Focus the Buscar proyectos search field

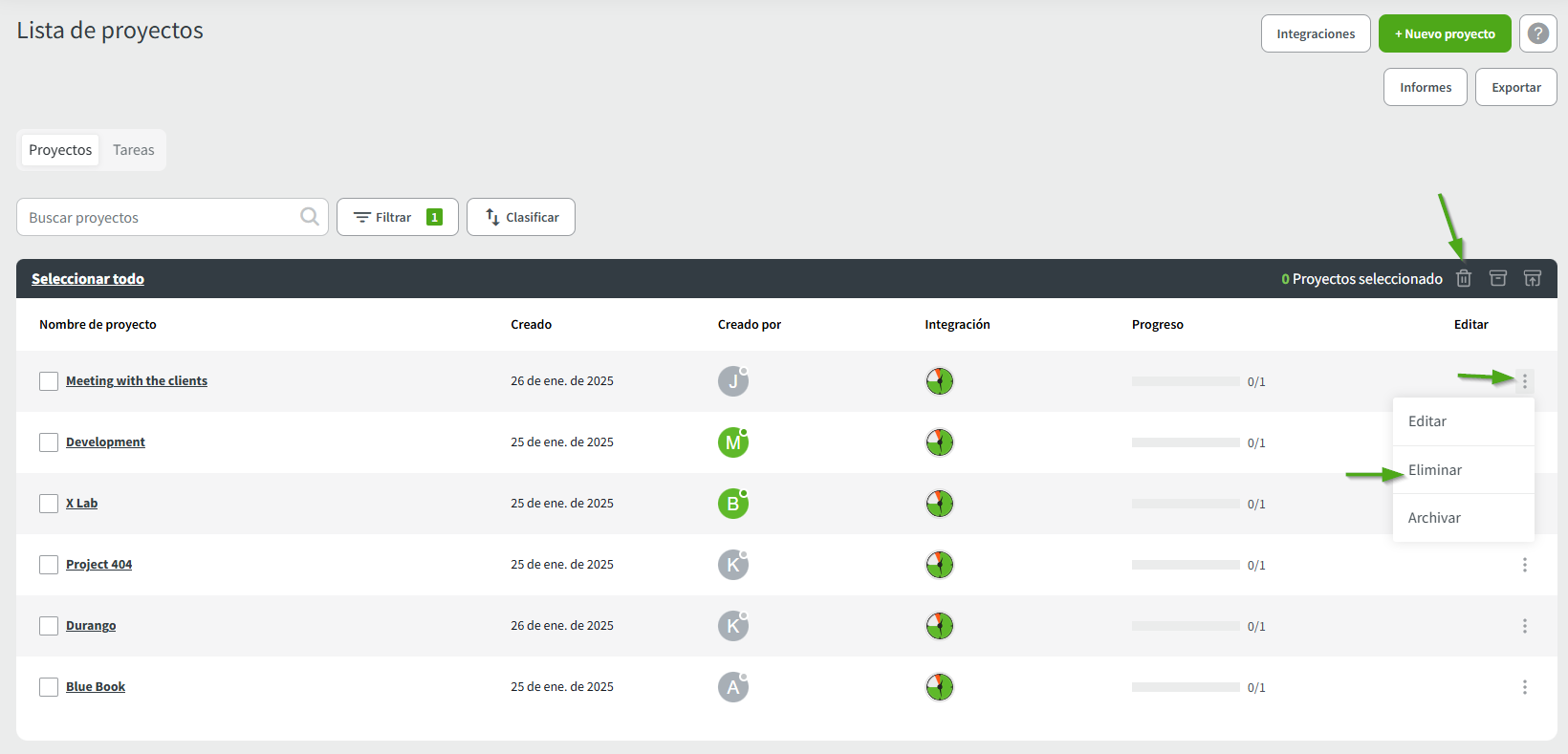coord(158,217)
